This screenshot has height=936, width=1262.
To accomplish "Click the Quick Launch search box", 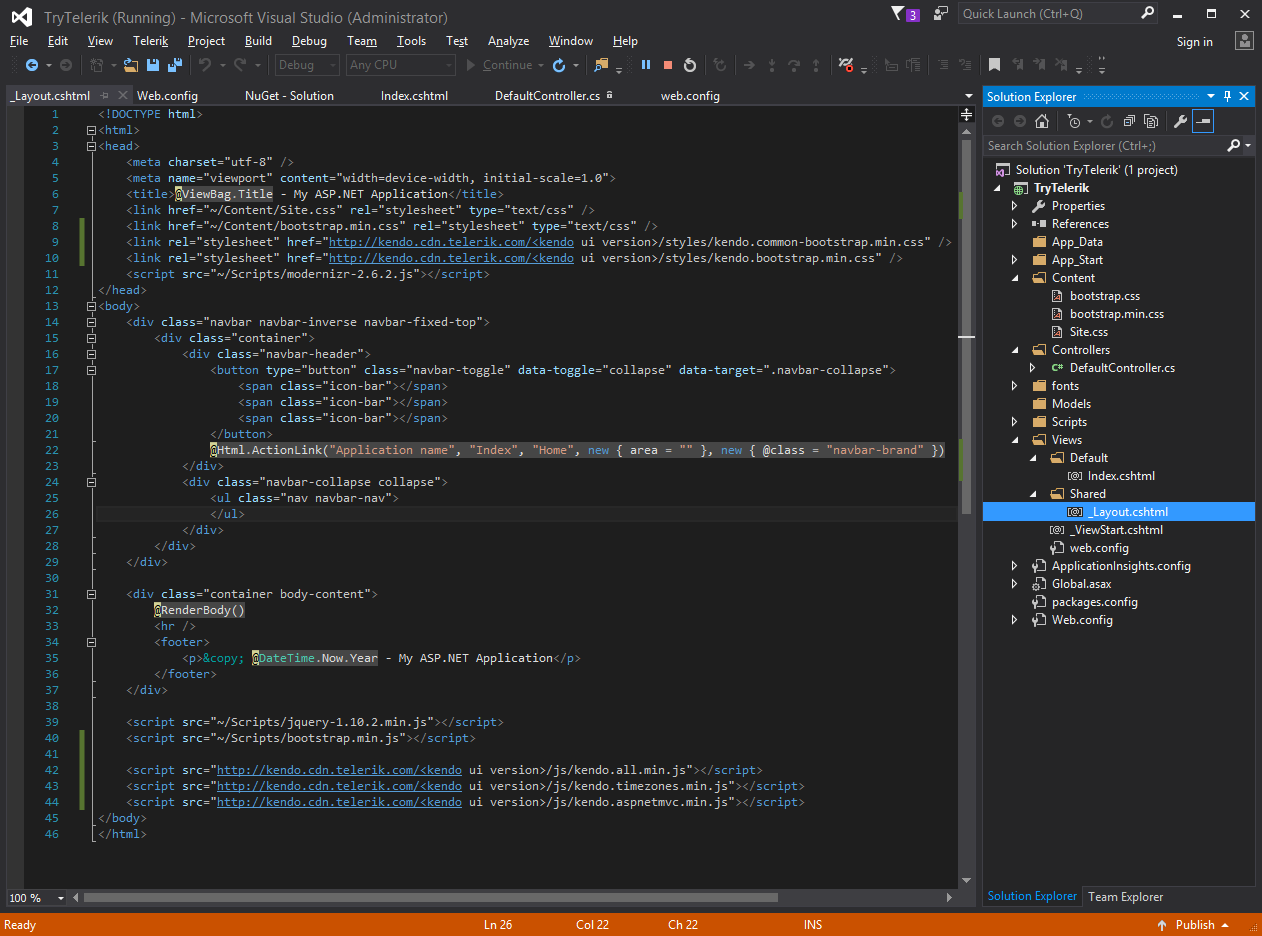I will coord(1048,14).
